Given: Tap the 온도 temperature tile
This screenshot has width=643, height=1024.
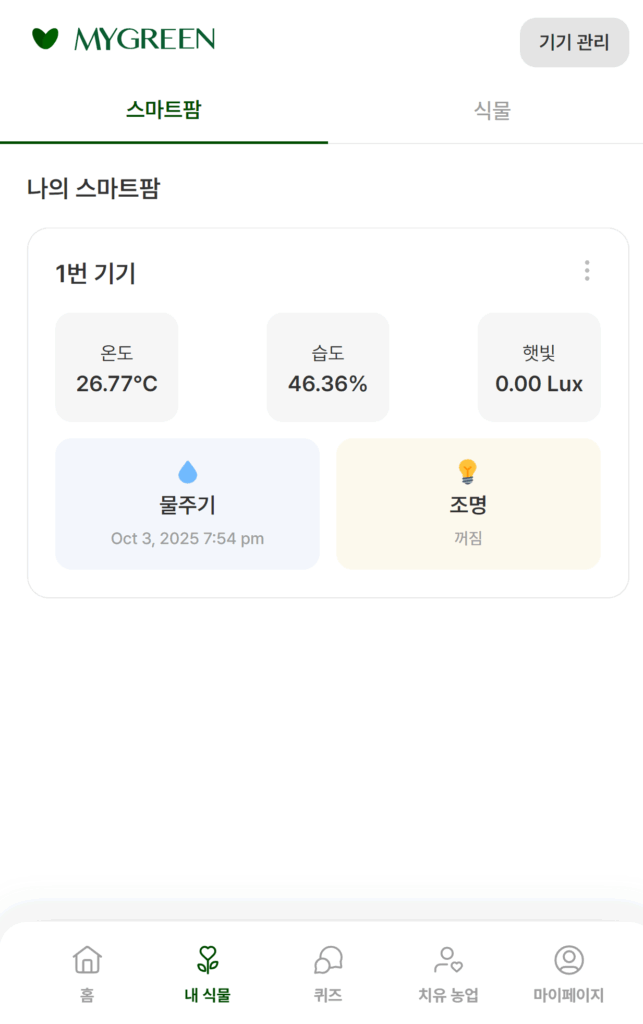Looking at the screenshot, I should tap(117, 368).
